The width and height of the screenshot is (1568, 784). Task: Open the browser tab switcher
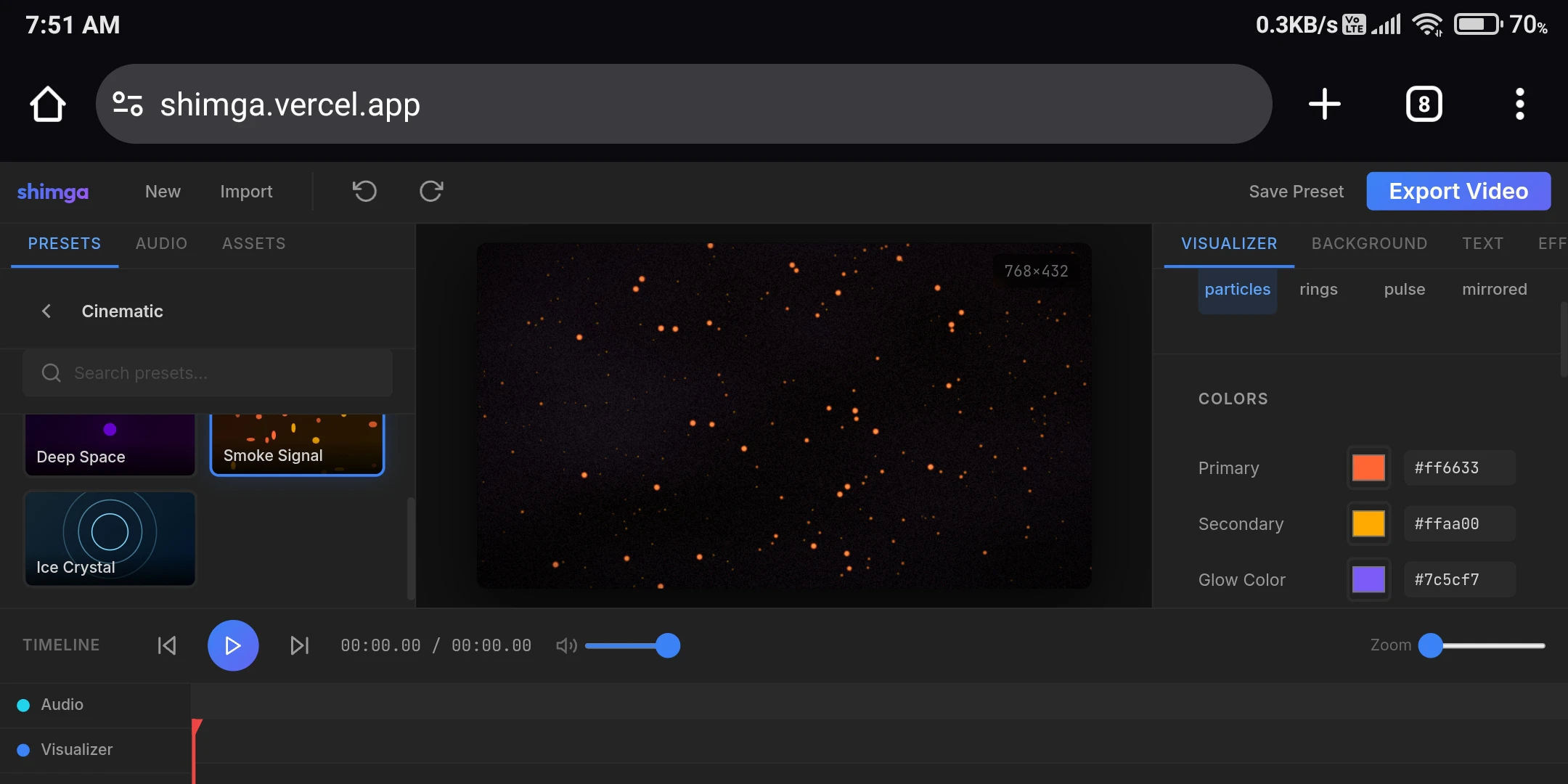(x=1423, y=104)
